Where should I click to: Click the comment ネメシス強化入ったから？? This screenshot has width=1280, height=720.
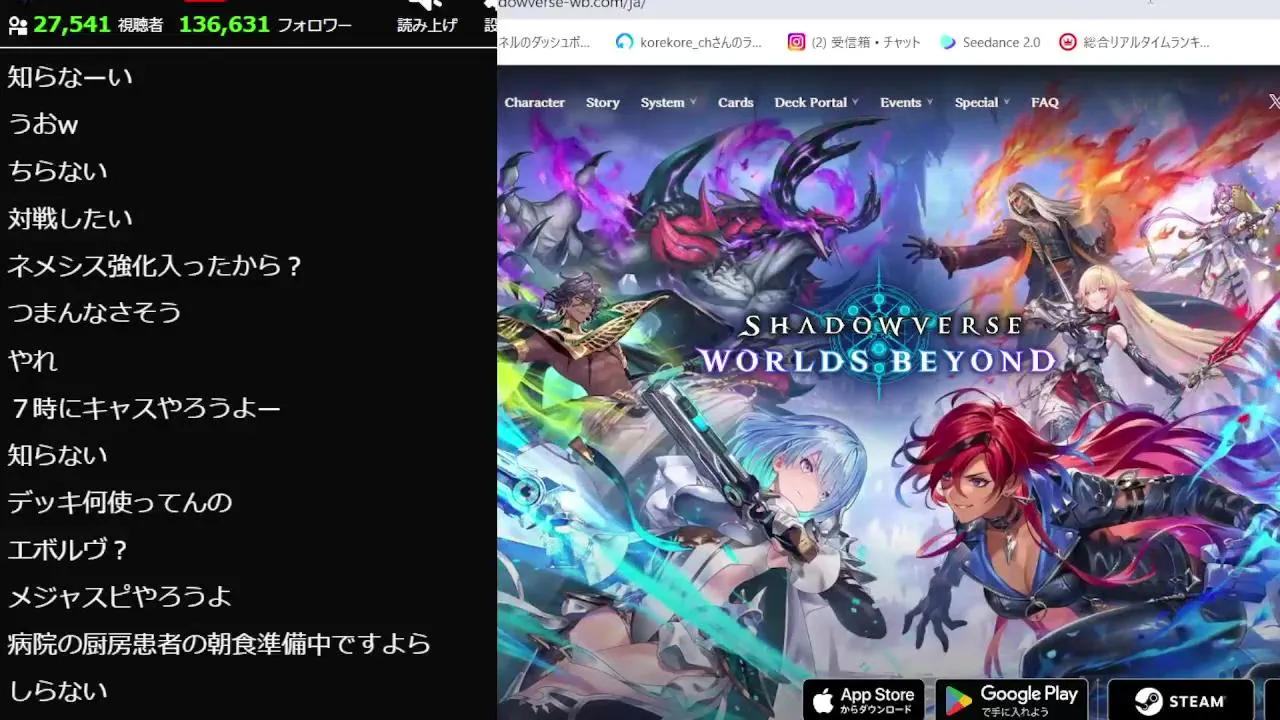(x=155, y=266)
